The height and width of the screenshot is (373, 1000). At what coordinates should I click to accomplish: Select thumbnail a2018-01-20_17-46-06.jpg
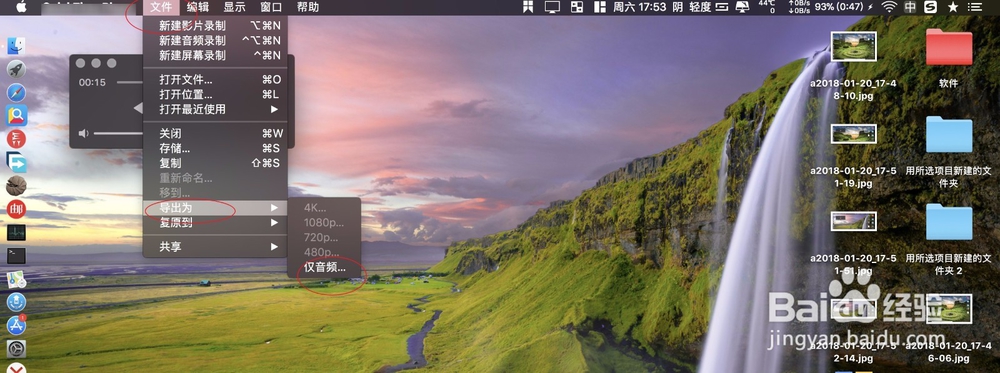948,309
